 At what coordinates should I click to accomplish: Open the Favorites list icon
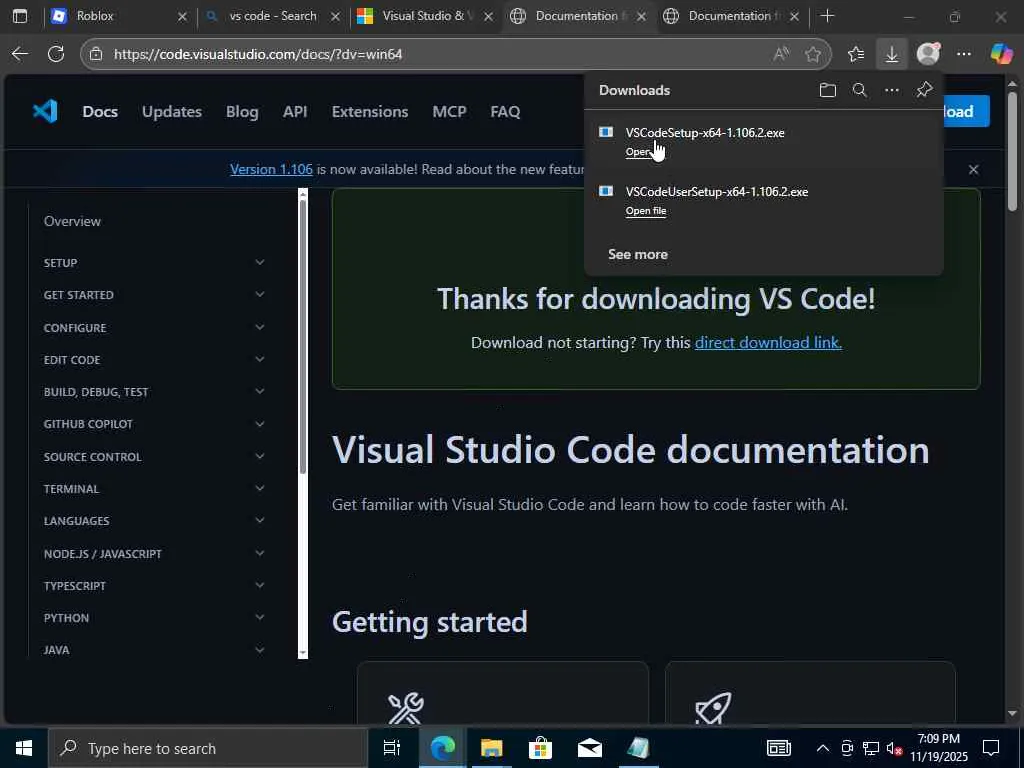[856, 54]
